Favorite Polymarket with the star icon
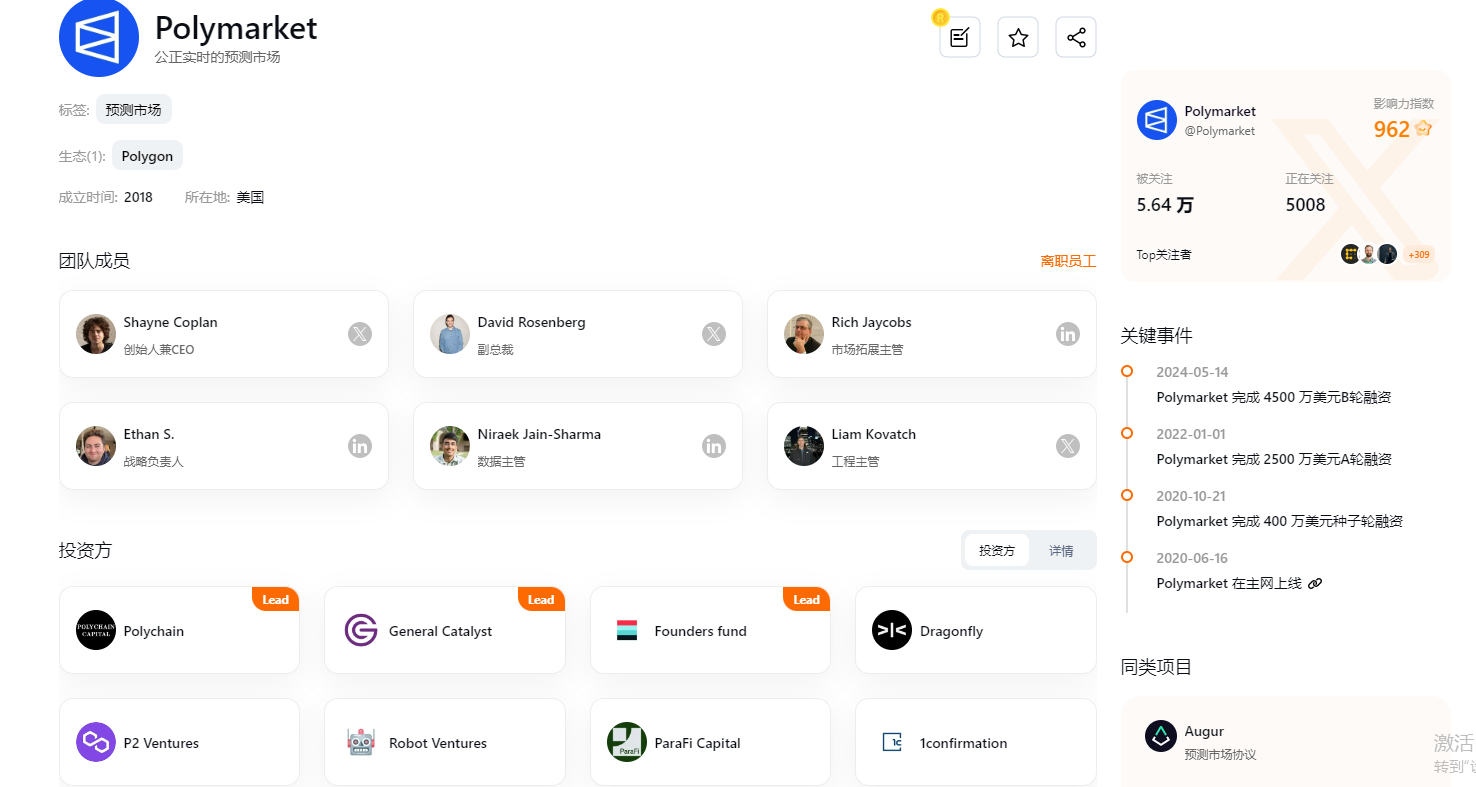1476x787 pixels. 1018,38
